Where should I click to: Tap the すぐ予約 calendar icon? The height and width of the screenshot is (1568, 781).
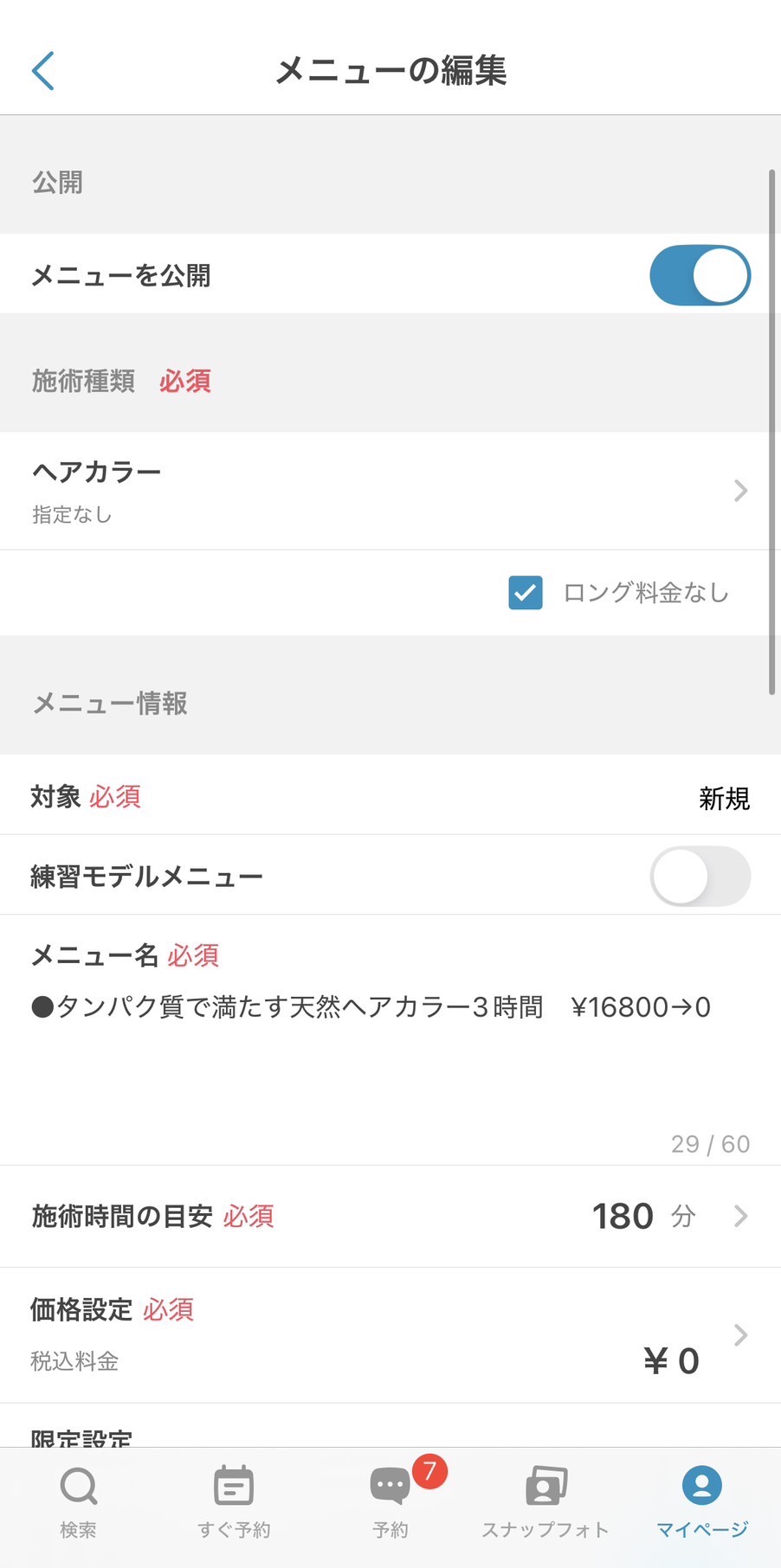(x=234, y=1487)
